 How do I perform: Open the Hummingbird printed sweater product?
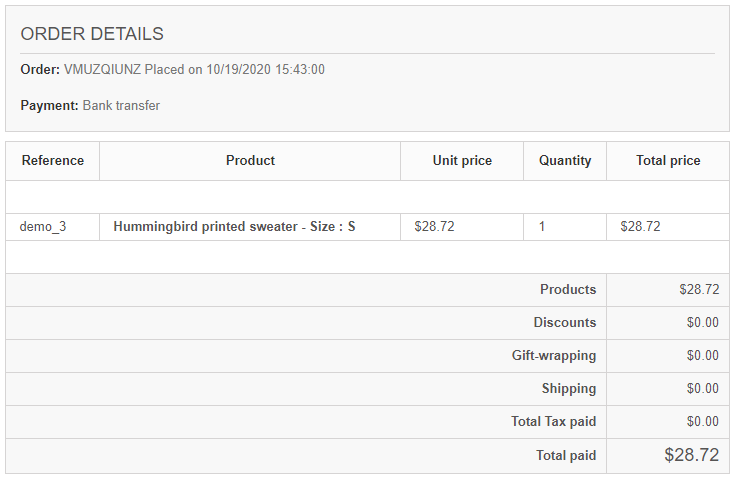(x=234, y=227)
